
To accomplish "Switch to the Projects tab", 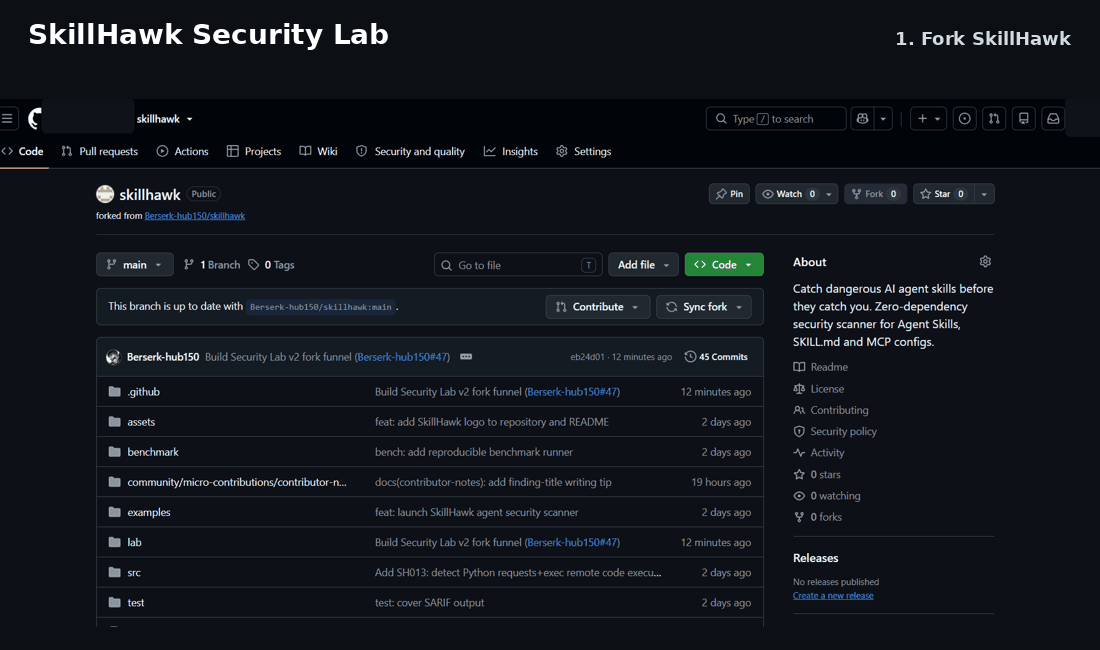I will tap(254, 151).
